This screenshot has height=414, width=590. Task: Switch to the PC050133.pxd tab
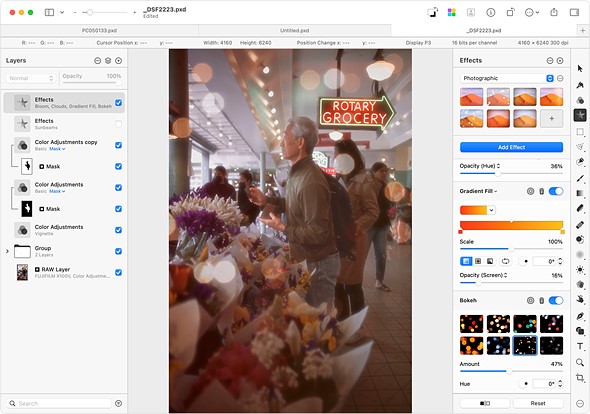coord(99,30)
